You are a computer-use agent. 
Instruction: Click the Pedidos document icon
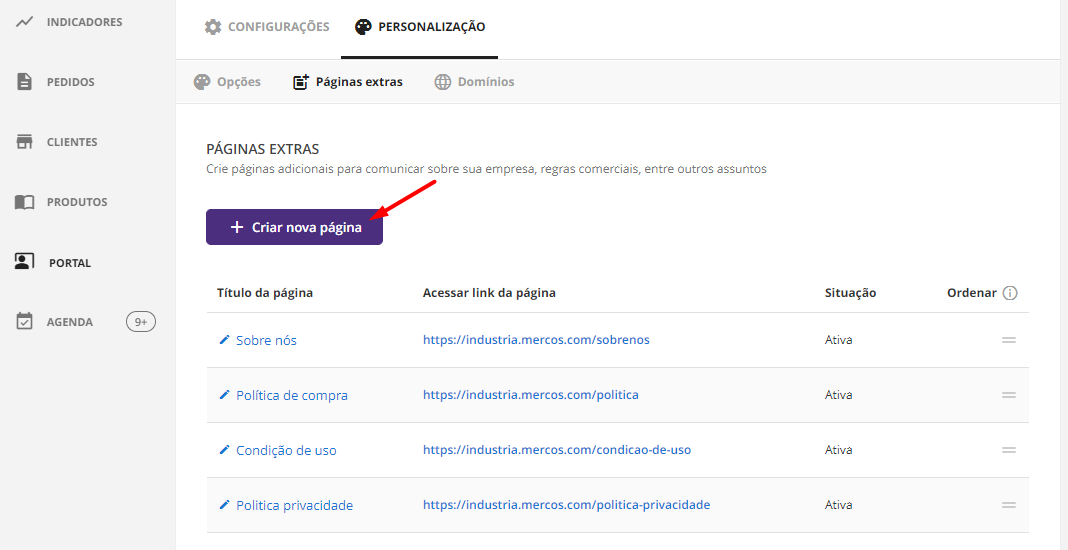click(x=25, y=82)
